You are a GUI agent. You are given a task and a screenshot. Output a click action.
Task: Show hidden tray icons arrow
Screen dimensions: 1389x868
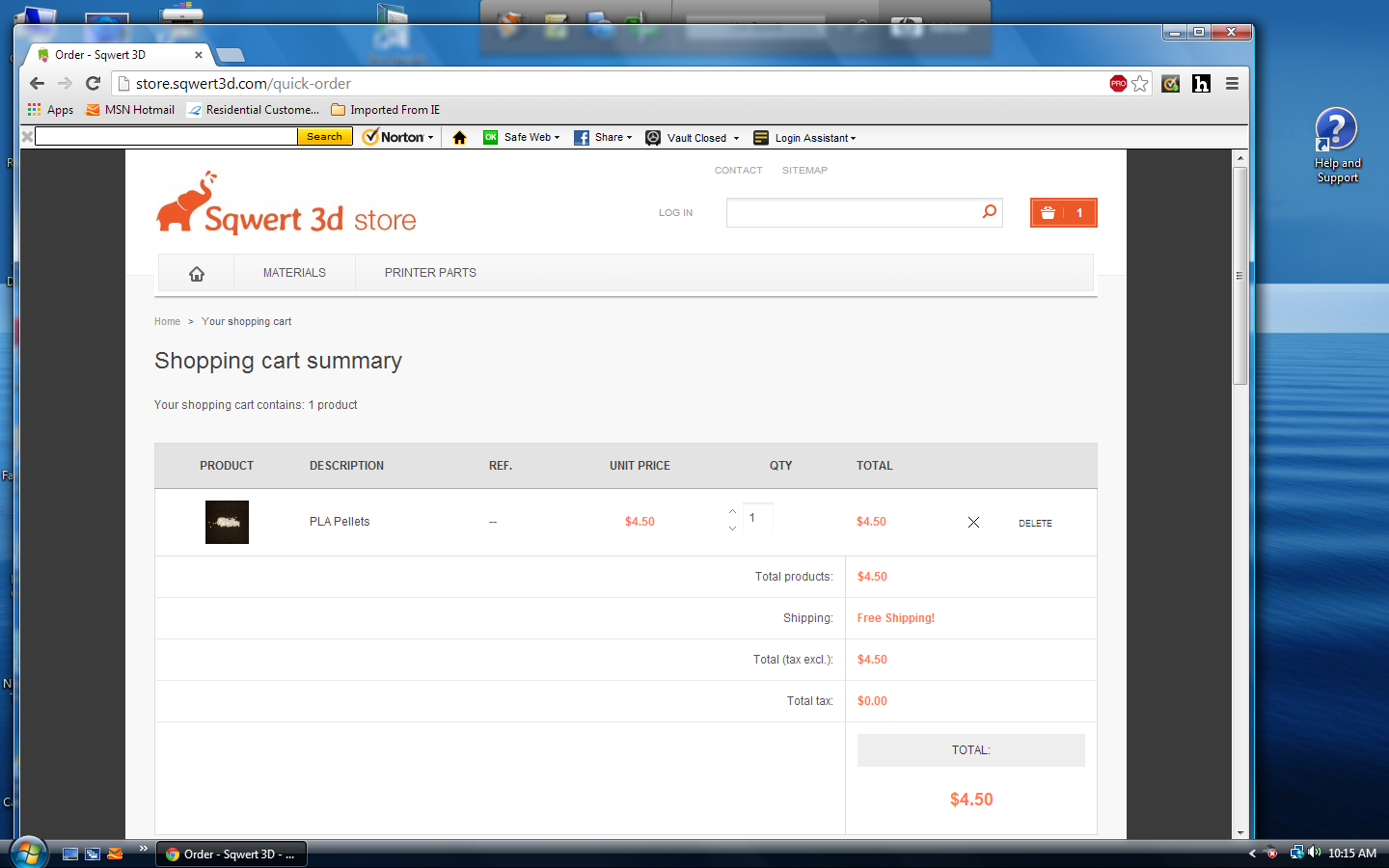point(1252,853)
